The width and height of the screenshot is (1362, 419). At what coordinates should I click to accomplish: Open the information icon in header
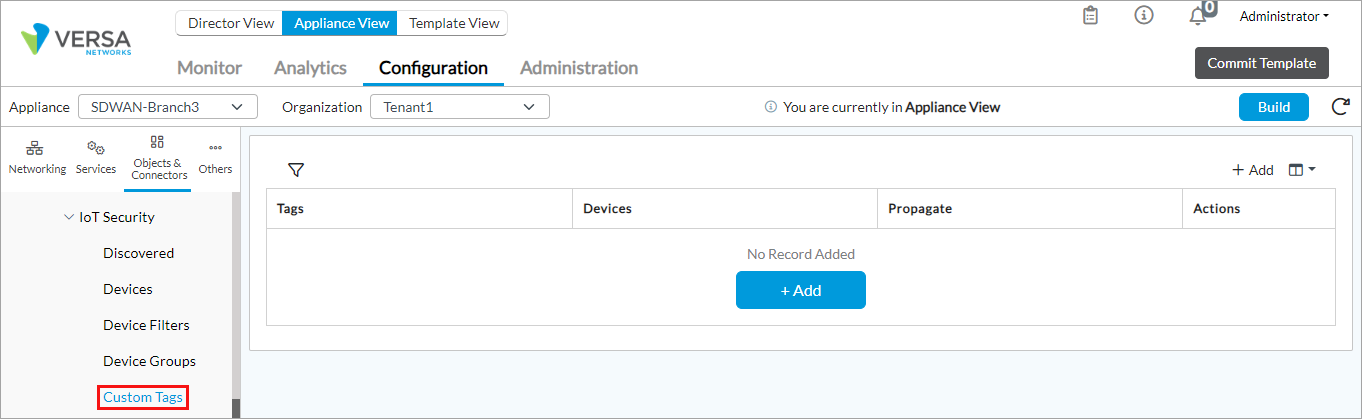tap(1144, 16)
